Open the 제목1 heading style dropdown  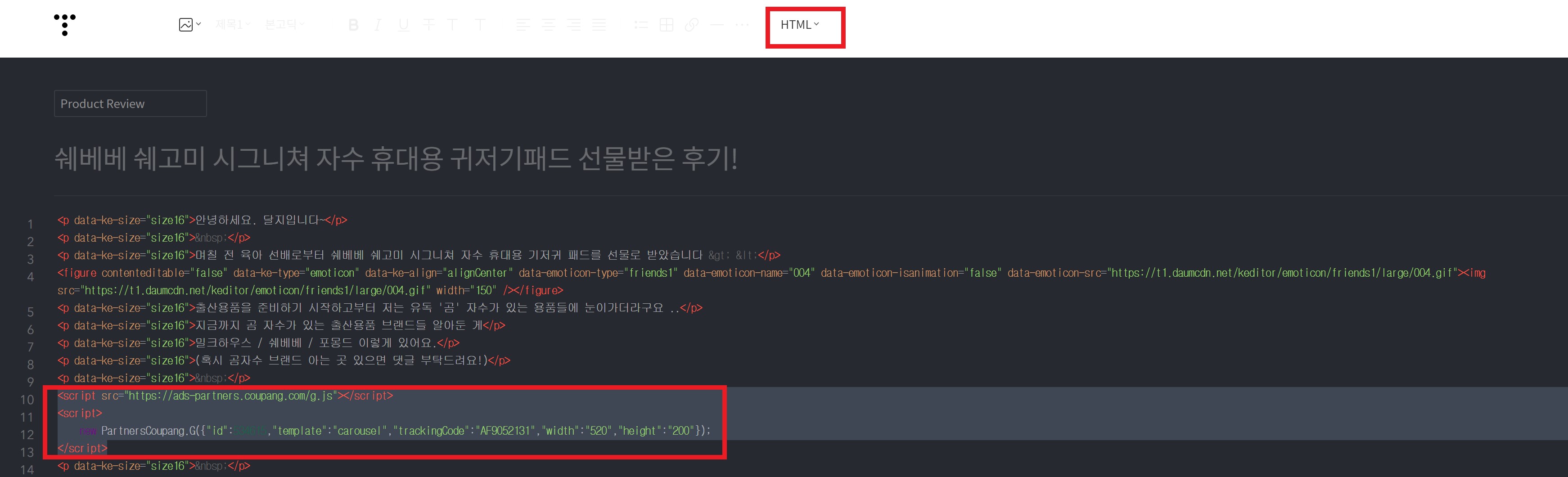233,25
